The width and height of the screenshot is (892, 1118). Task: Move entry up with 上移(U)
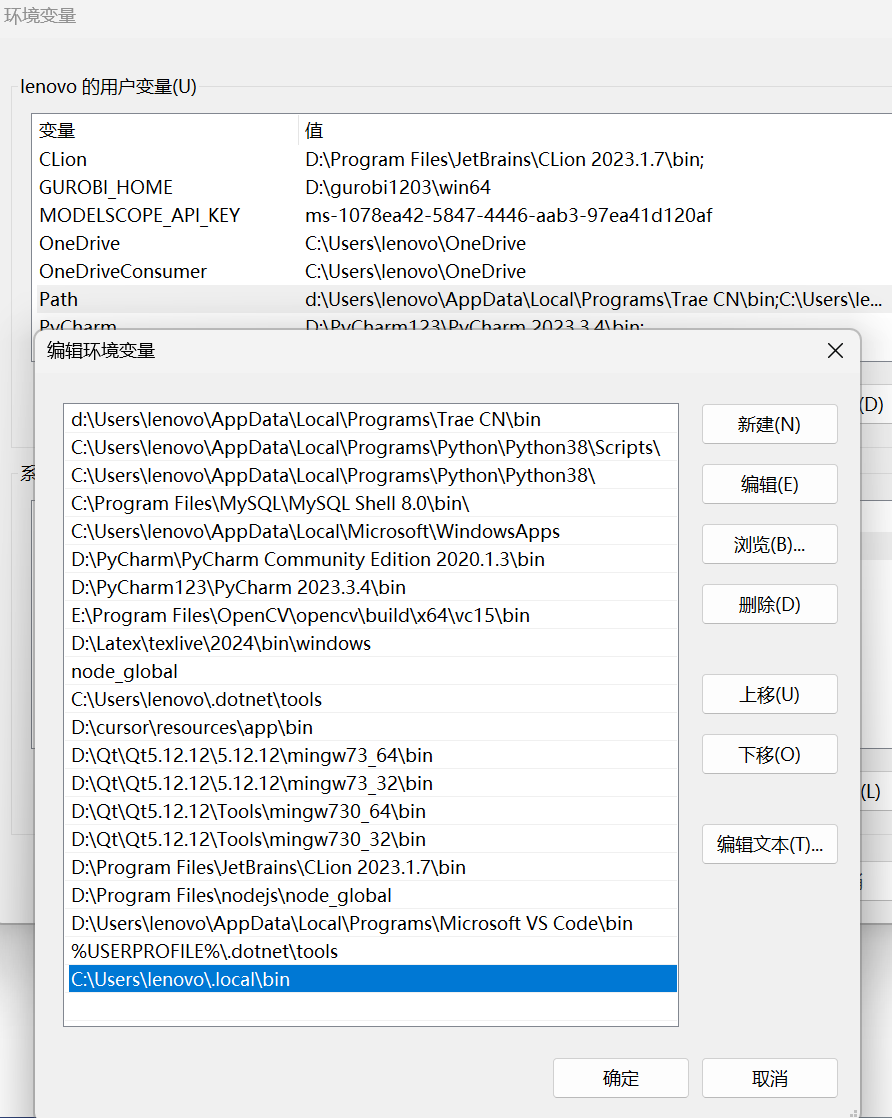click(x=769, y=694)
